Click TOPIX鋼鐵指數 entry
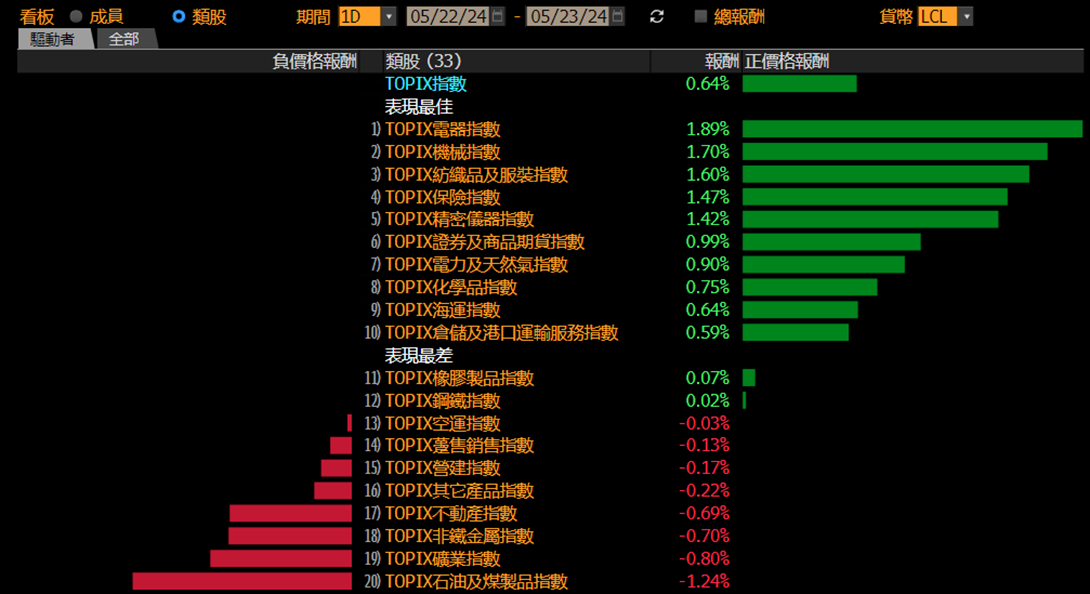 tap(442, 401)
